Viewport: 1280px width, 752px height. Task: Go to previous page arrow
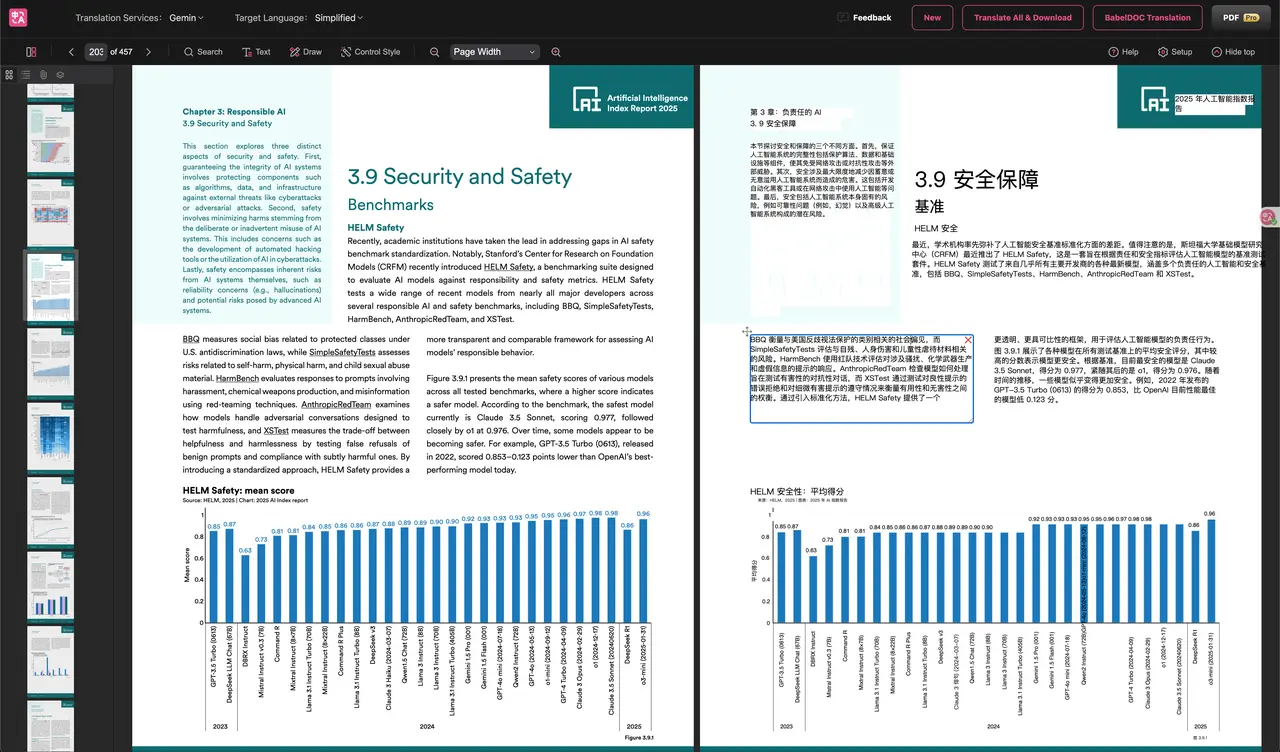coord(71,52)
